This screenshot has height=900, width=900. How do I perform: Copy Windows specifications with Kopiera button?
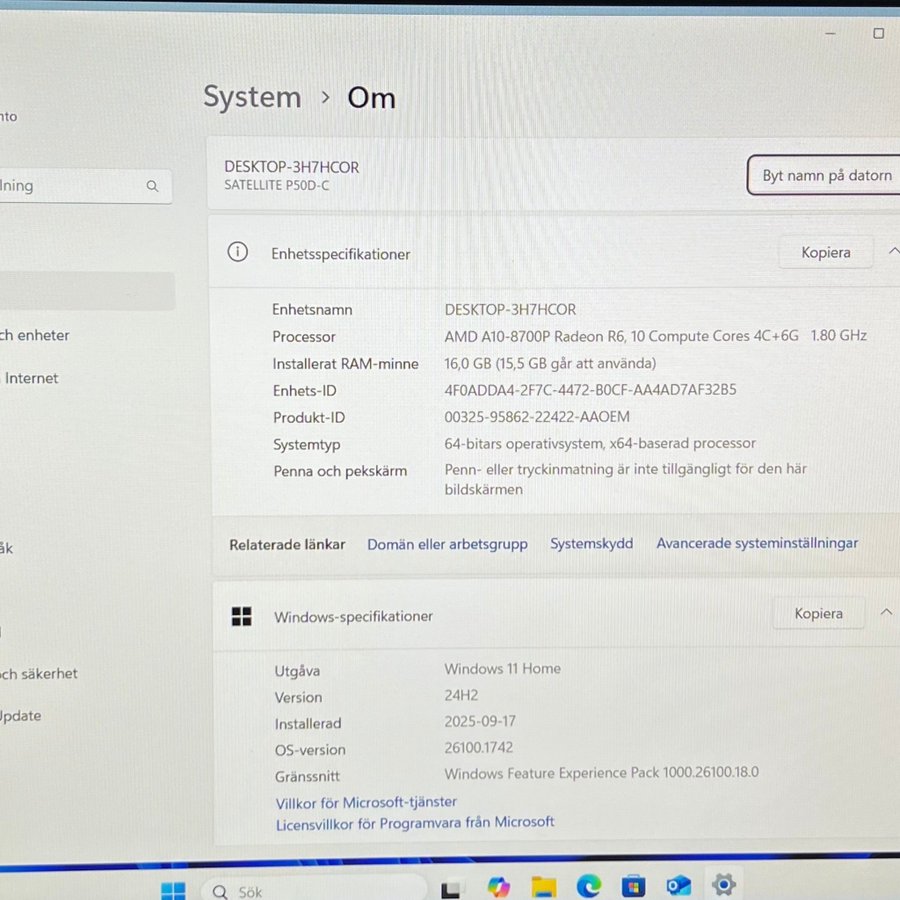(818, 614)
